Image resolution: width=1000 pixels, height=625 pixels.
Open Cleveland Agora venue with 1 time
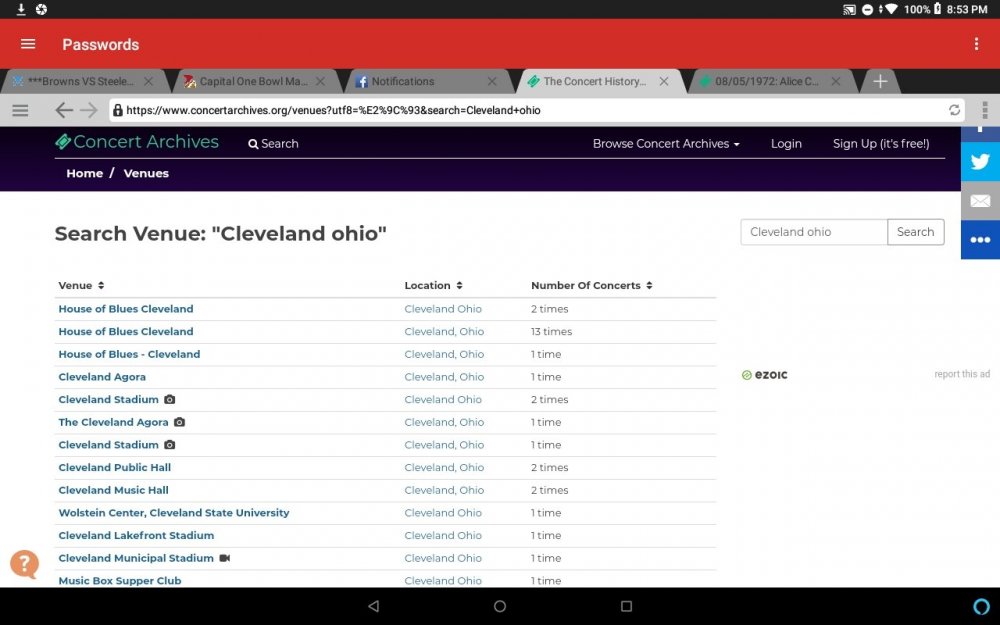point(102,377)
